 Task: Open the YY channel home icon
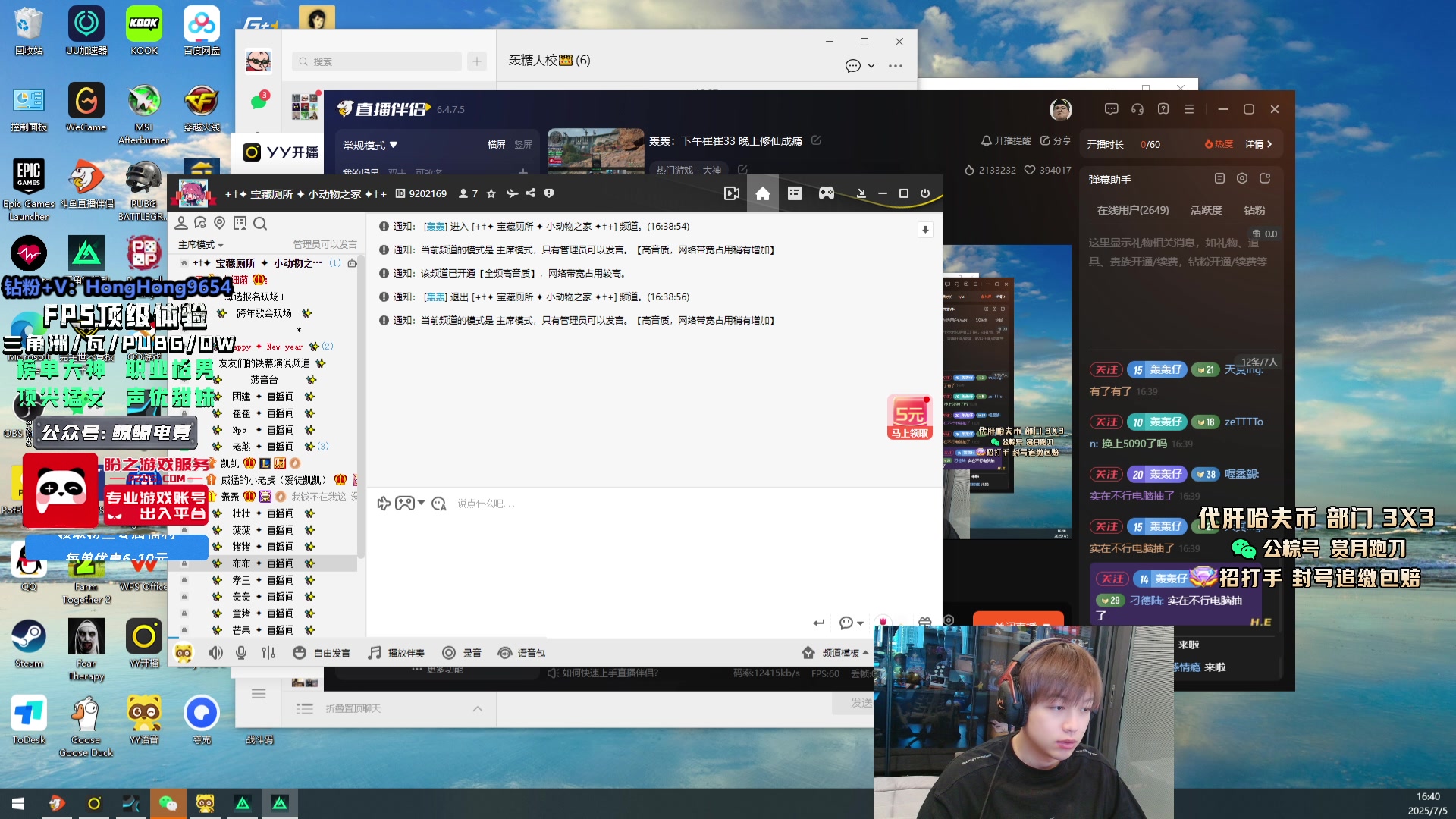tap(763, 194)
